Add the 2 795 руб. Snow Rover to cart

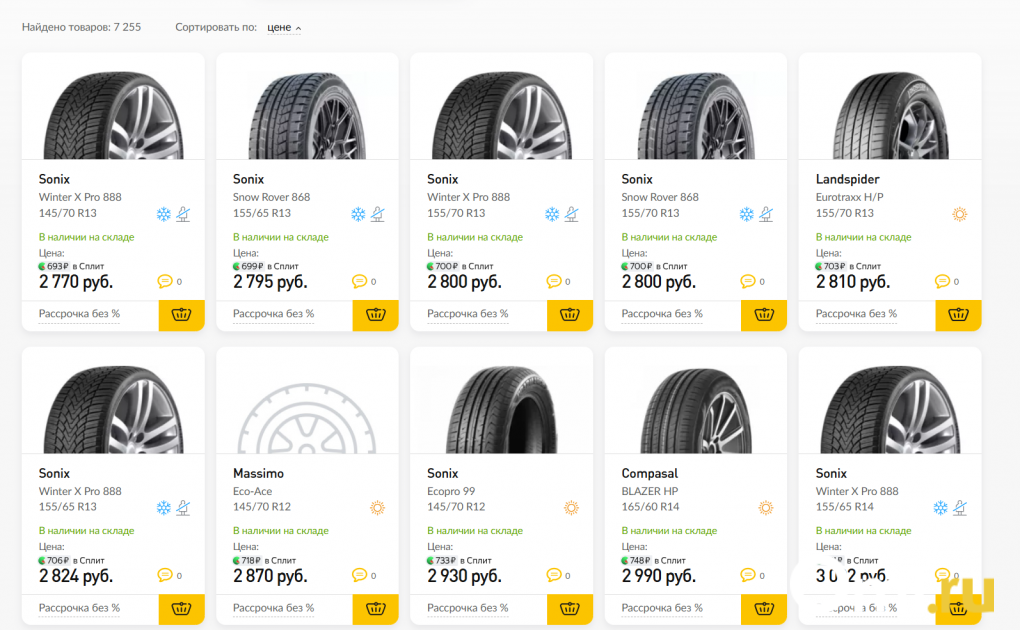(x=375, y=315)
